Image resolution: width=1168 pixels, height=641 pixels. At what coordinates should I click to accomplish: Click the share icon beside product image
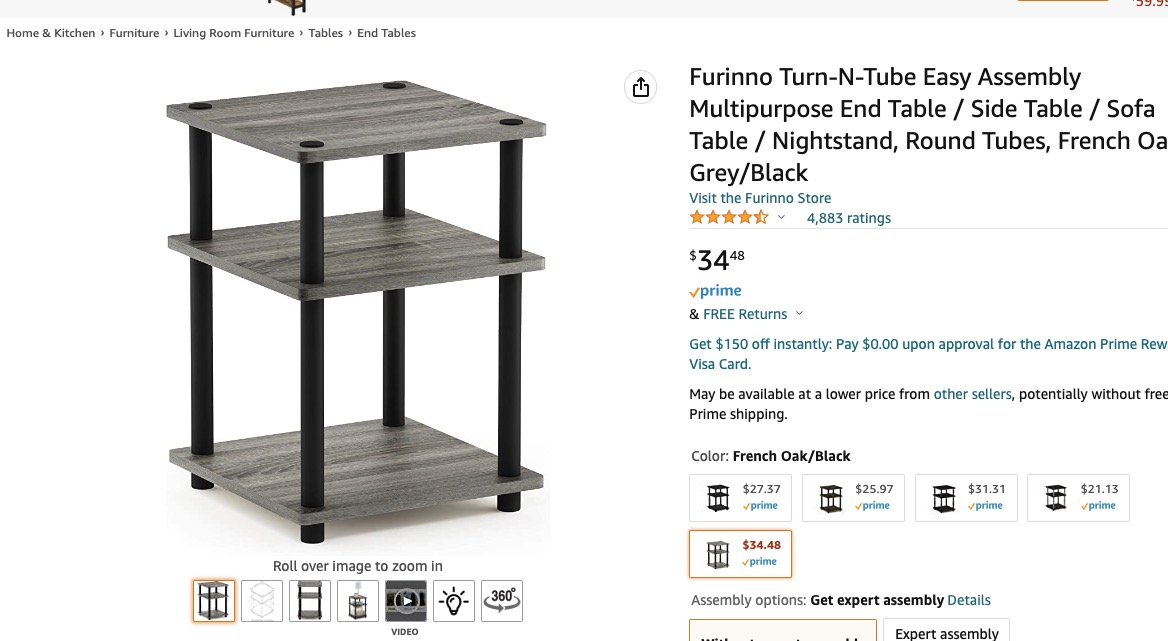coord(641,87)
